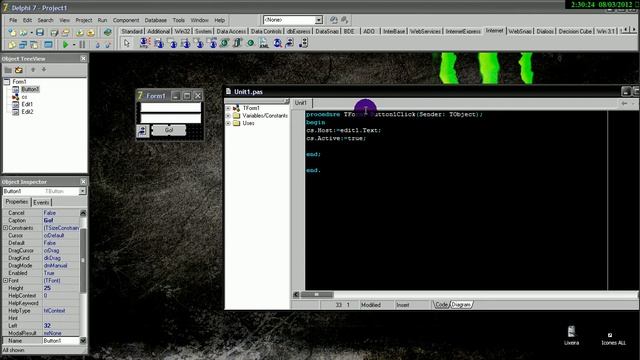Select the cs item in Object TreeView
The width and height of the screenshot is (640, 360).
(24, 97)
